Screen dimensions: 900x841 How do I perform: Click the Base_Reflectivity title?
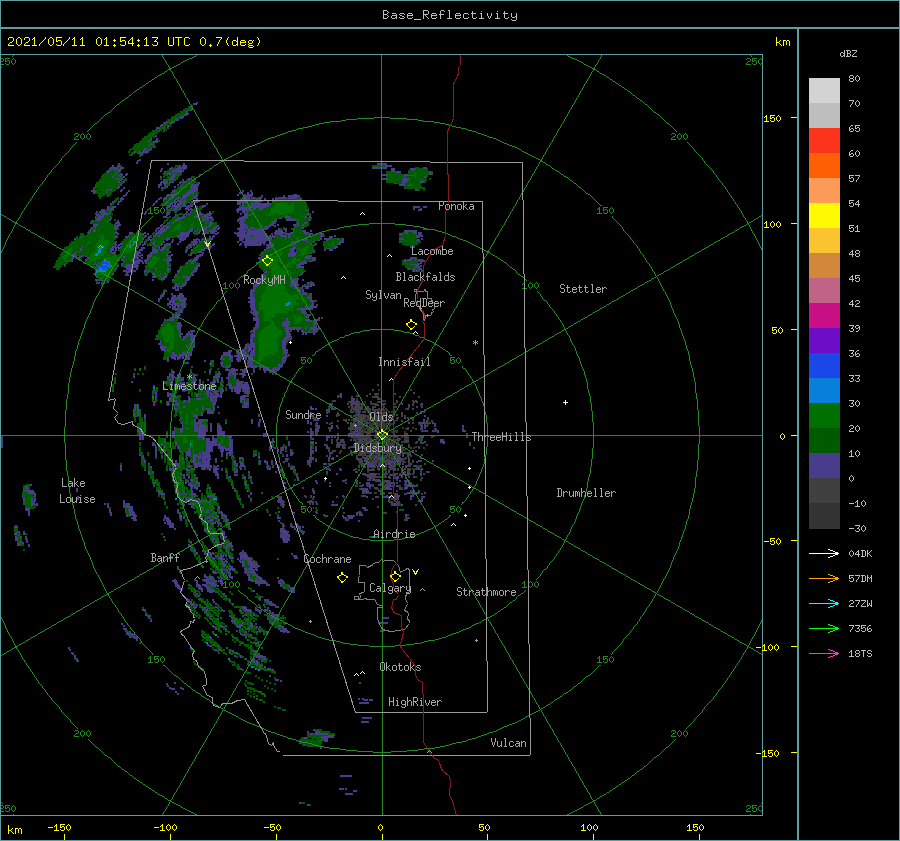tap(450, 15)
